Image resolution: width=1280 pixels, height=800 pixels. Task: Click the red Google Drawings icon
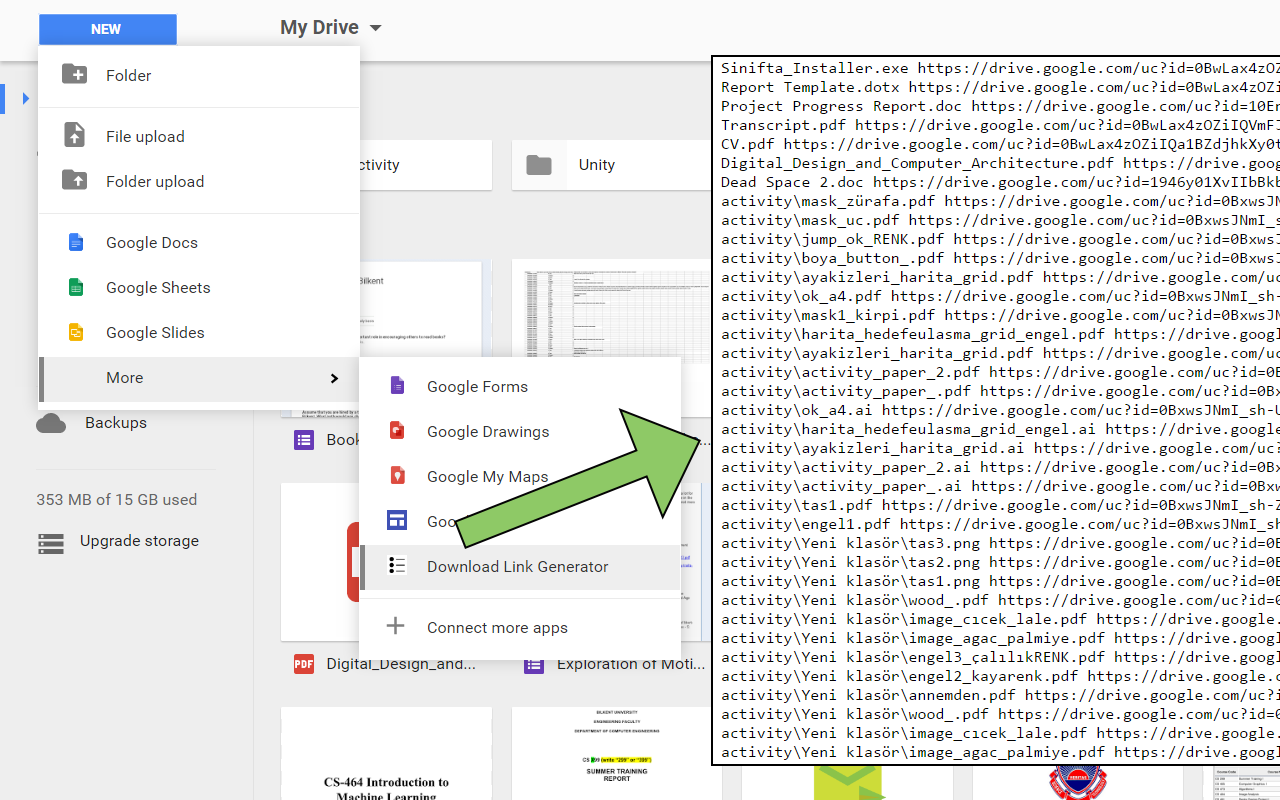[x=397, y=431]
